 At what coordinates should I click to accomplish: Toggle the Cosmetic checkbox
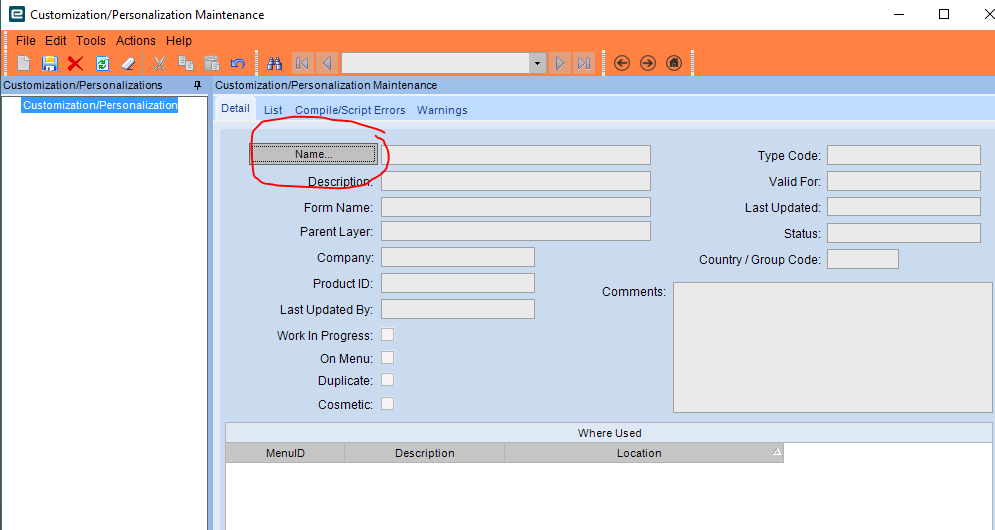click(387, 404)
